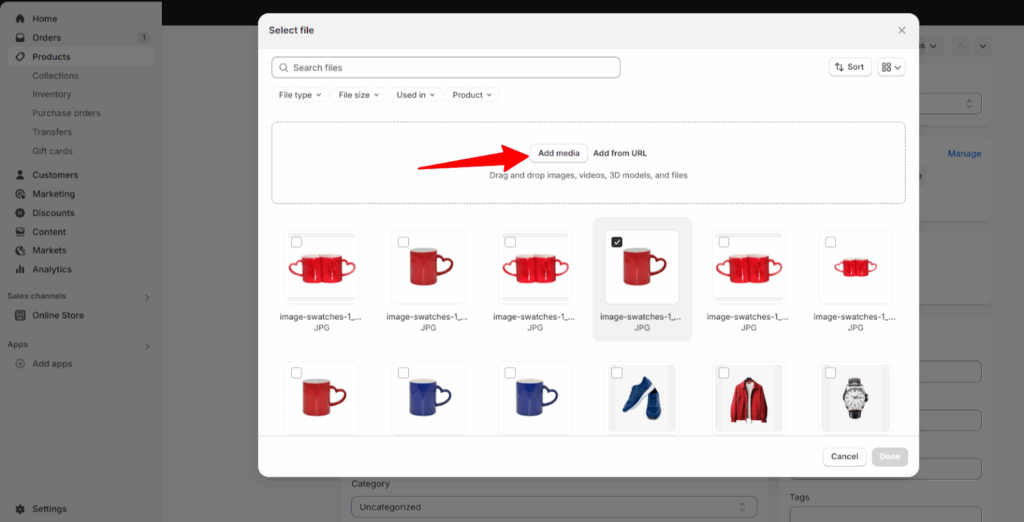Click the Search files input field
The width and height of the screenshot is (1024, 522).
tap(446, 67)
